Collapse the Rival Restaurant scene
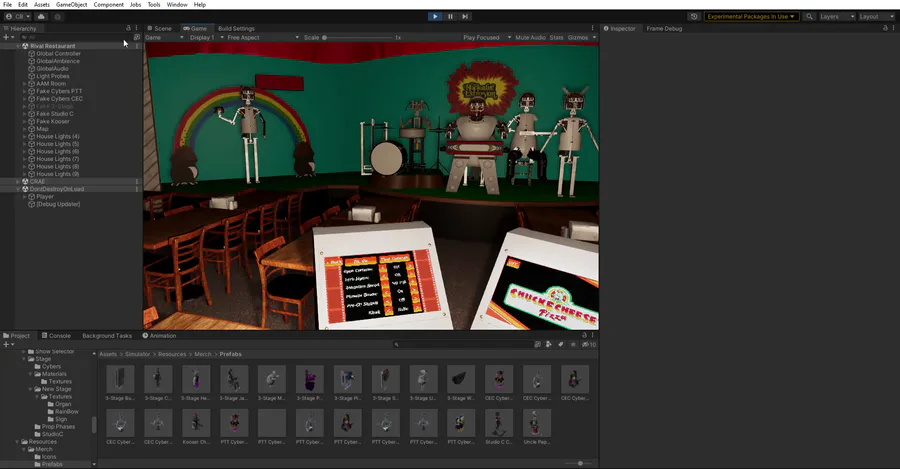The height and width of the screenshot is (469, 900). (x=18, y=46)
